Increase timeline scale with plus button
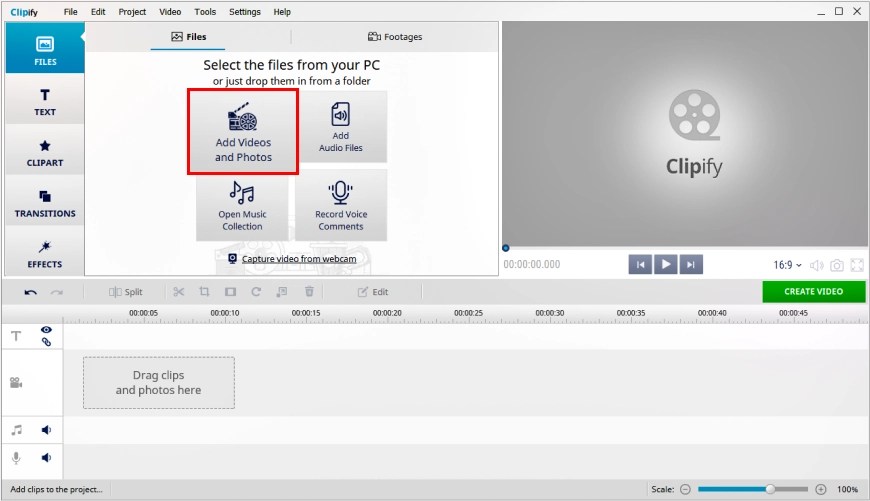870x501 pixels. click(821, 489)
